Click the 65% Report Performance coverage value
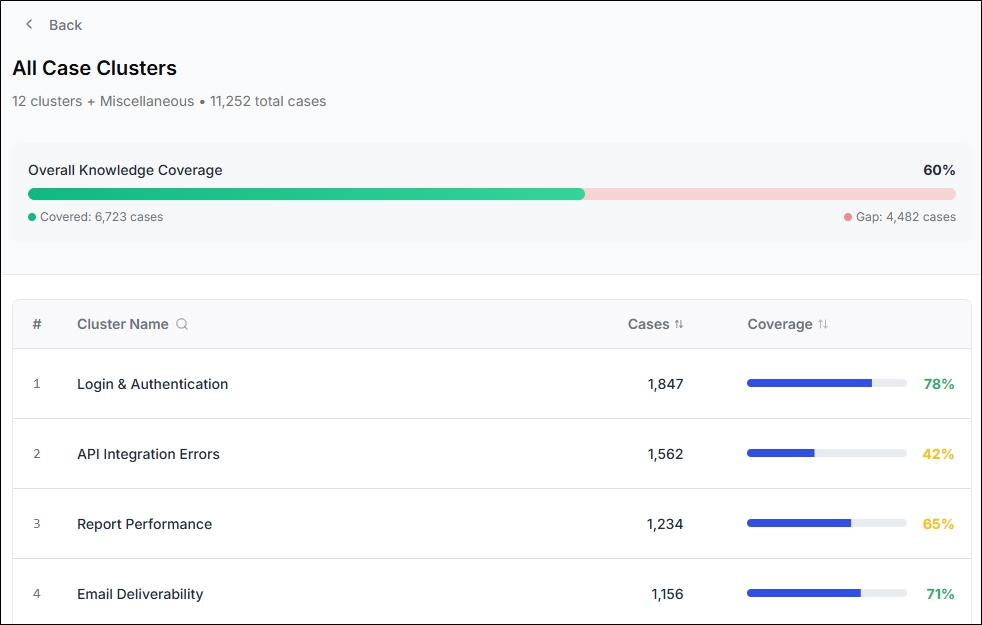Viewport: 982px width, 625px height. [x=938, y=524]
